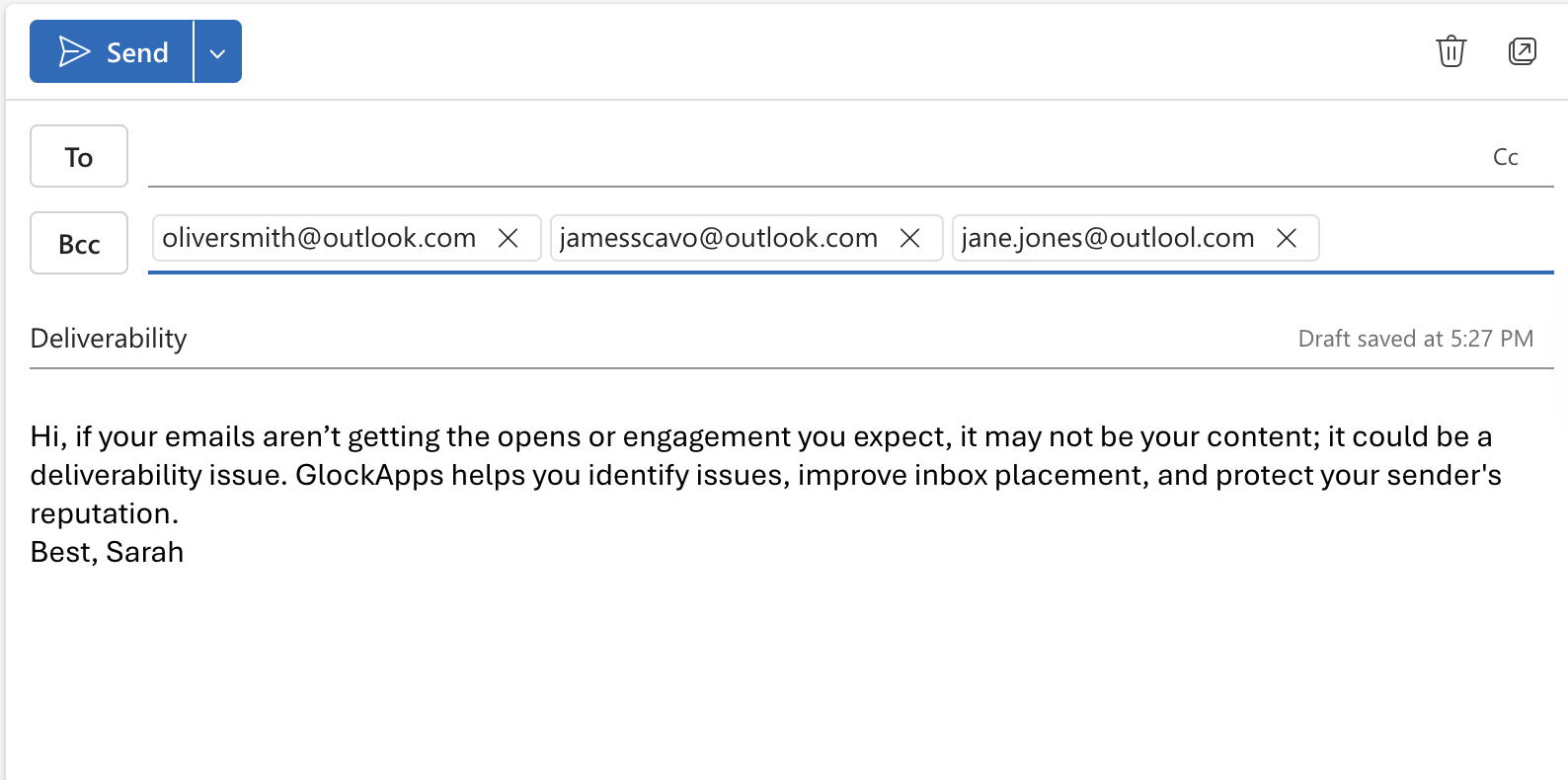The width and height of the screenshot is (1568, 780).
Task: Click the Bcc button to pick contacts
Action: (x=79, y=244)
